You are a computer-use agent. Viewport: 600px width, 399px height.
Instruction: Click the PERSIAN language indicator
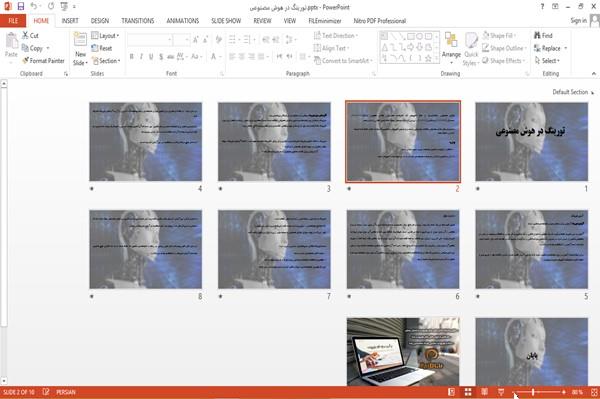click(x=66, y=392)
